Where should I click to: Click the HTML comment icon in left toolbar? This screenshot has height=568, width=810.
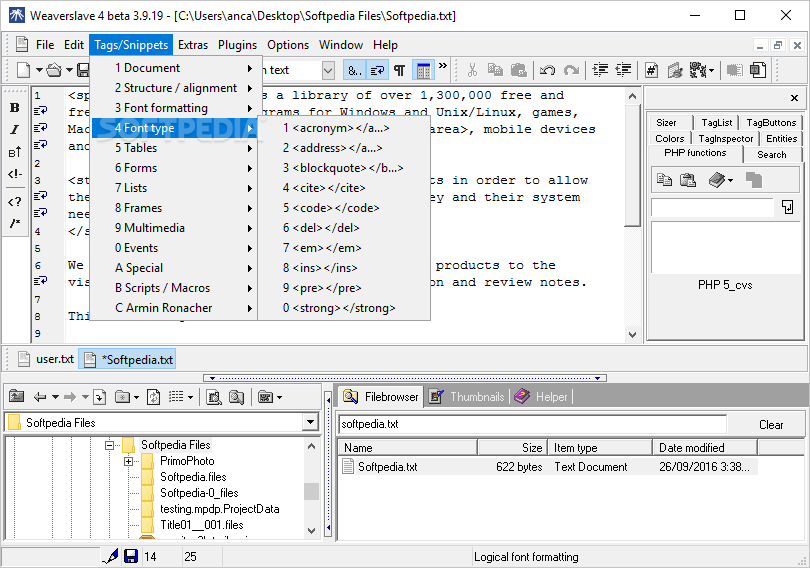[x=15, y=174]
